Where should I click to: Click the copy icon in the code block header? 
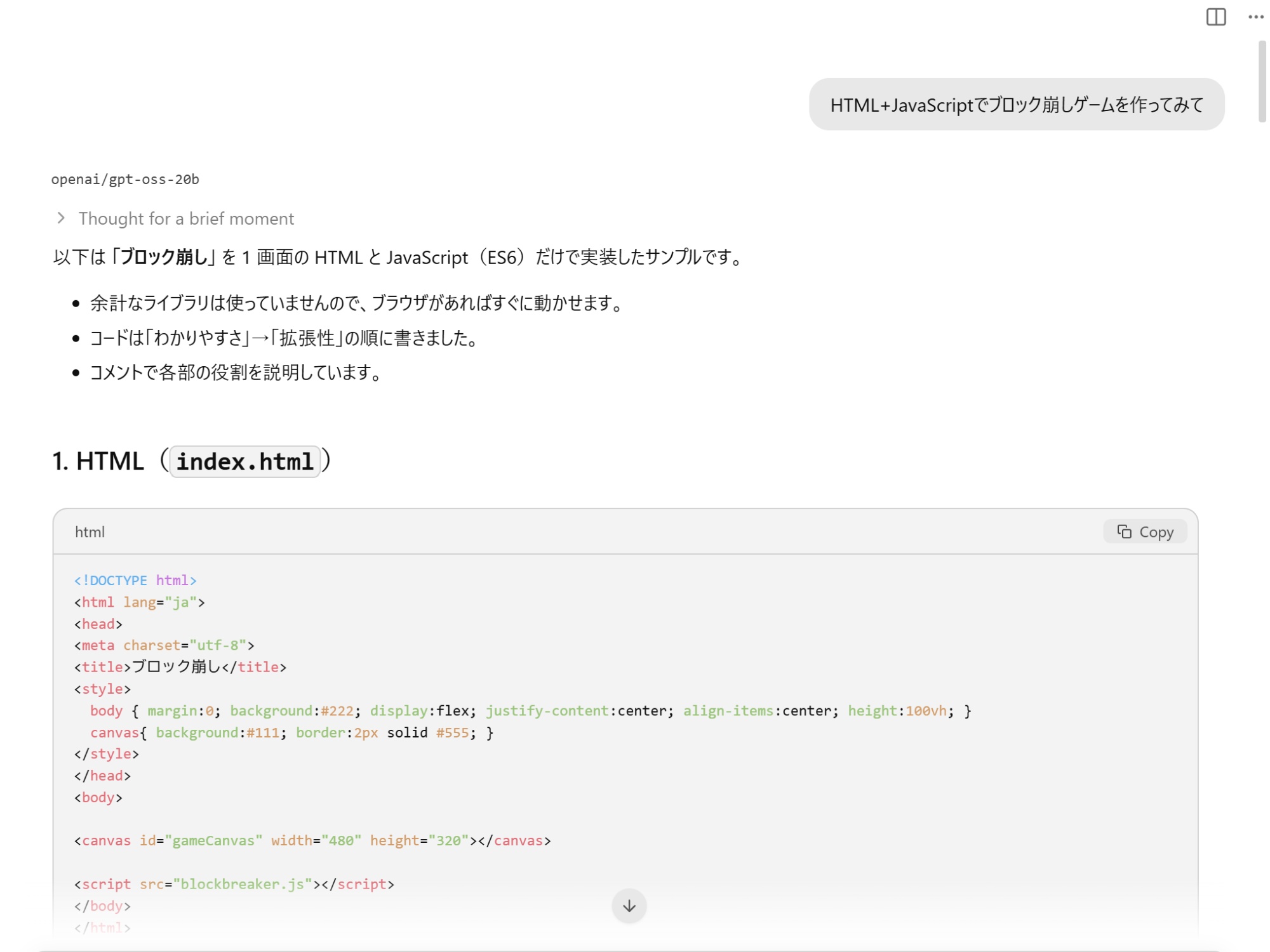pos(1124,532)
